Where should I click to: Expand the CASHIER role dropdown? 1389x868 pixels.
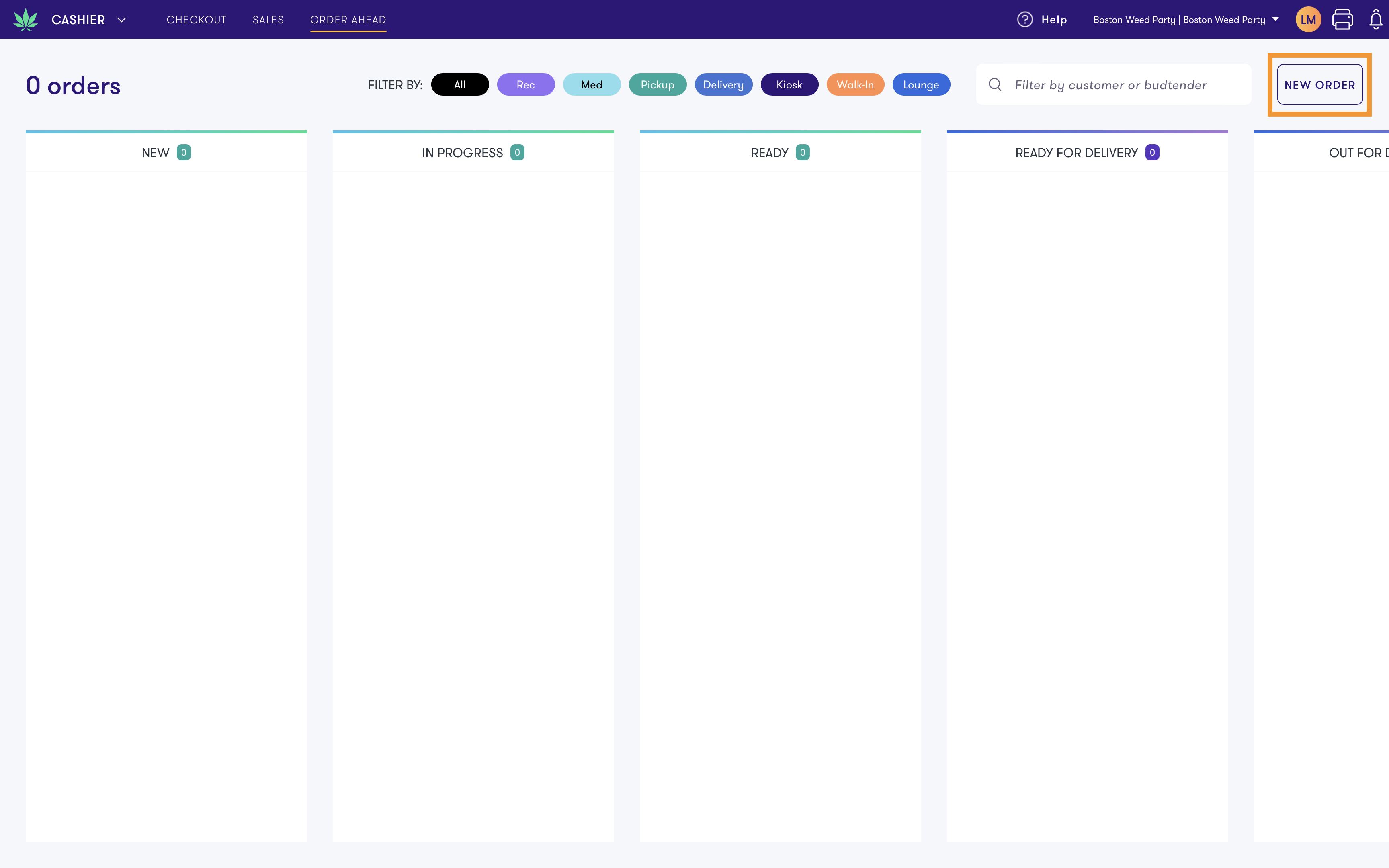pyautogui.click(x=90, y=20)
